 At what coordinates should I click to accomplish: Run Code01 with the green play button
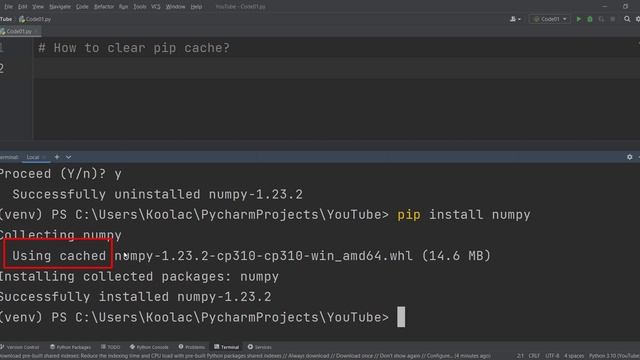(578, 19)
